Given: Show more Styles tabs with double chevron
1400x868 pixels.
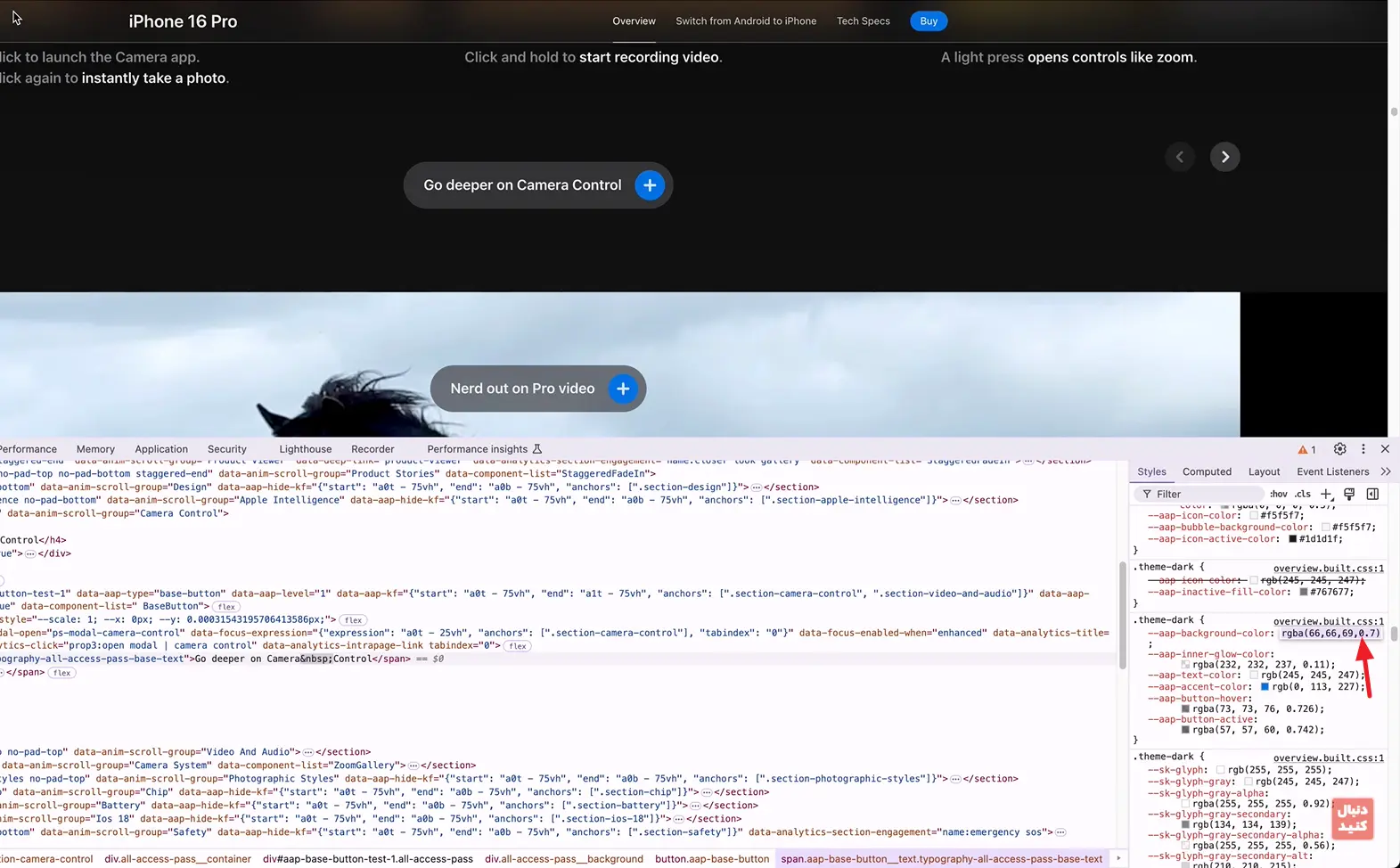Looking at the screenshot, I should click(x=1386, y=471).
